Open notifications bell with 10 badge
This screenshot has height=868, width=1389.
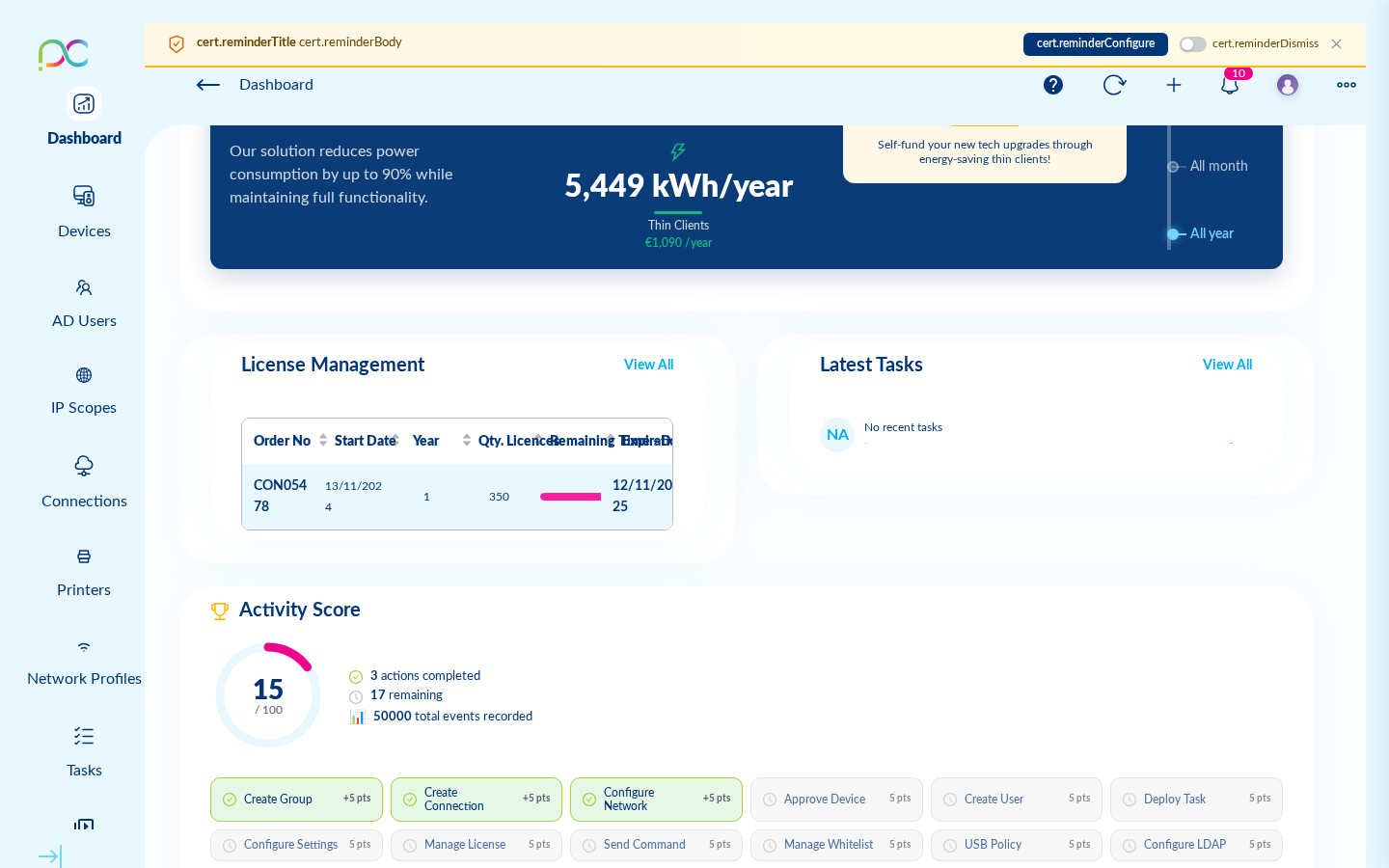[1230, 85]
